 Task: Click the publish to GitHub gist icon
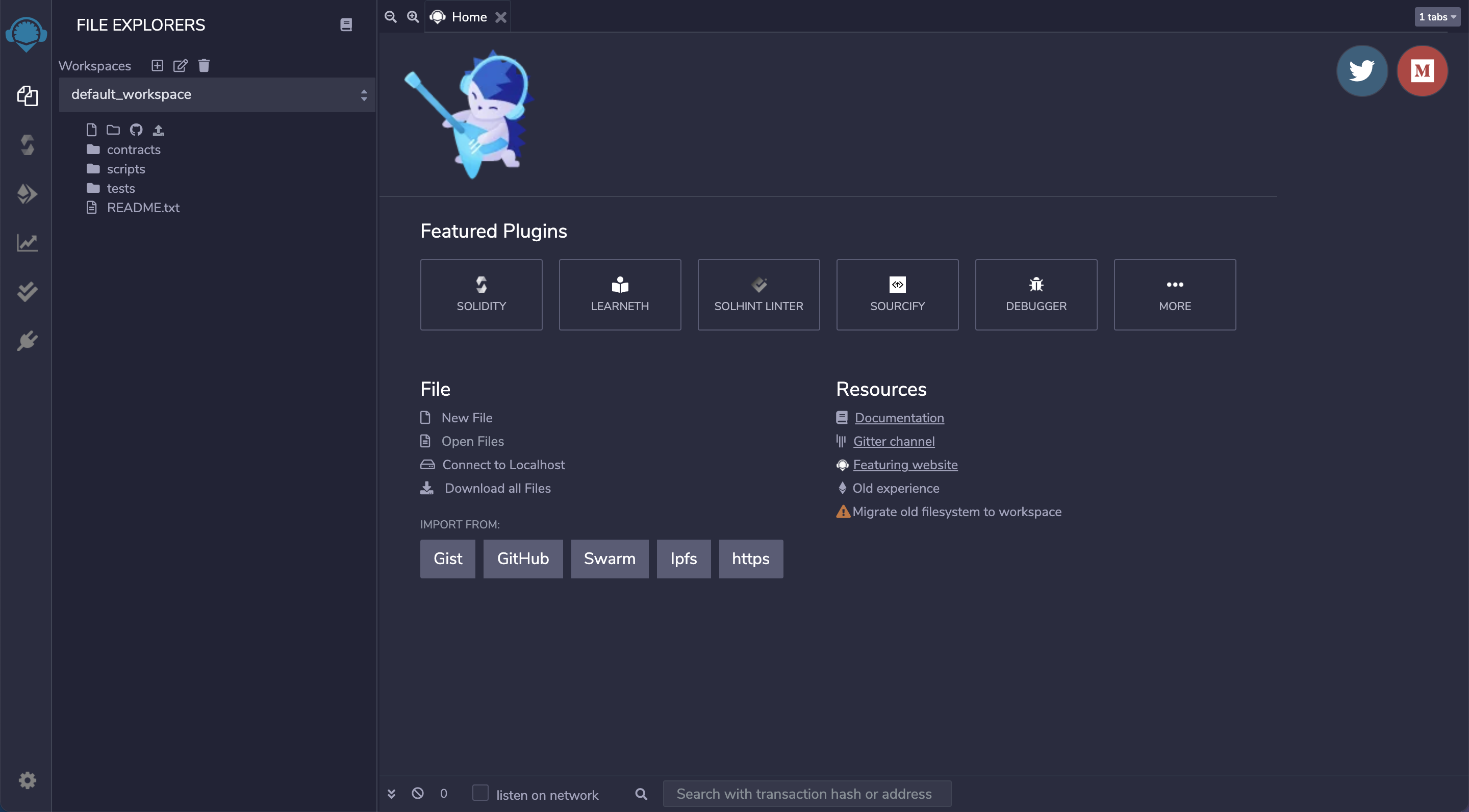136,130
